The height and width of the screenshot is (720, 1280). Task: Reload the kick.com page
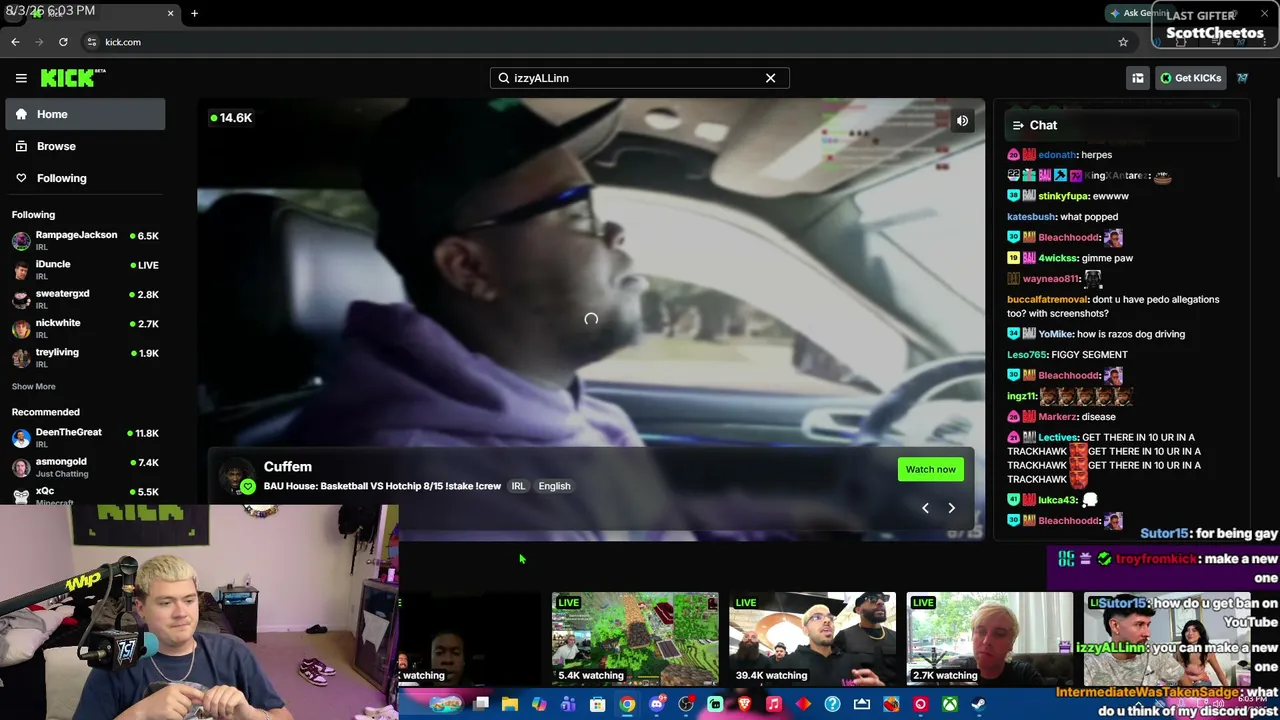coord(63,42)
